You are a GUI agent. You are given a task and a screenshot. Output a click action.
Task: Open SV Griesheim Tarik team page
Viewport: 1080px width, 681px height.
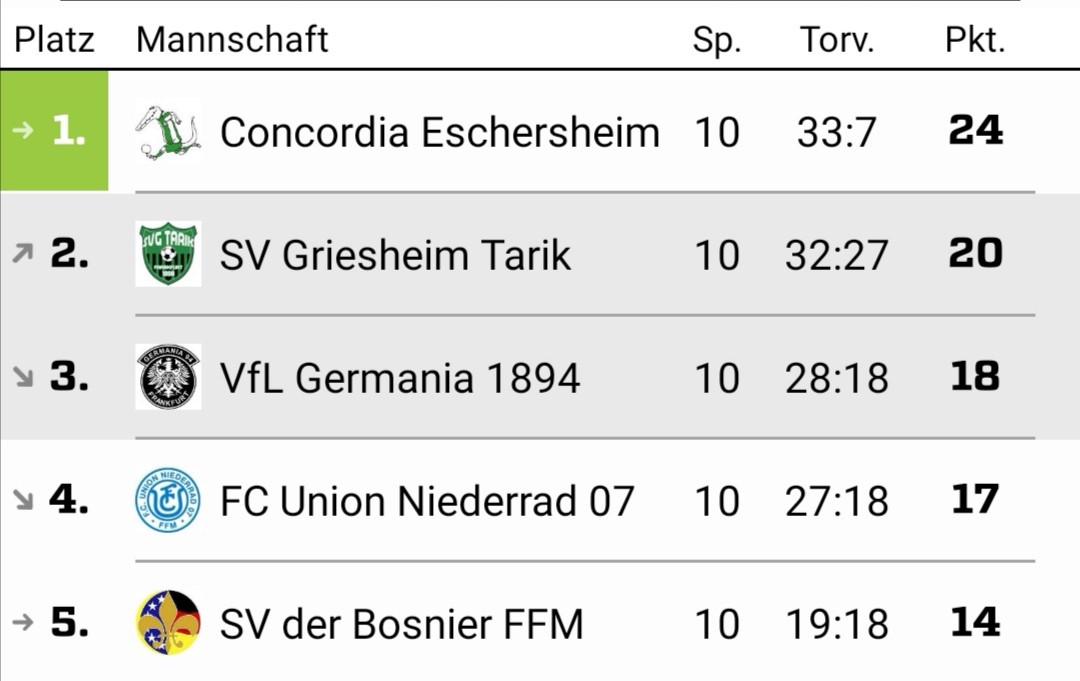pyautogui.click(x=395, y=255)
